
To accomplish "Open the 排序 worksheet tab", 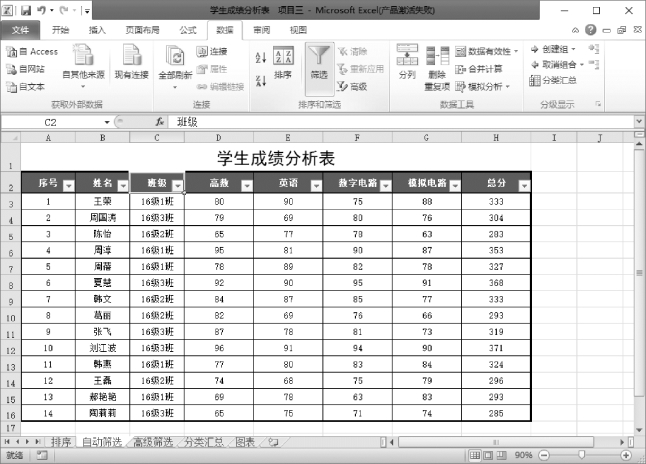I will 61,442.
